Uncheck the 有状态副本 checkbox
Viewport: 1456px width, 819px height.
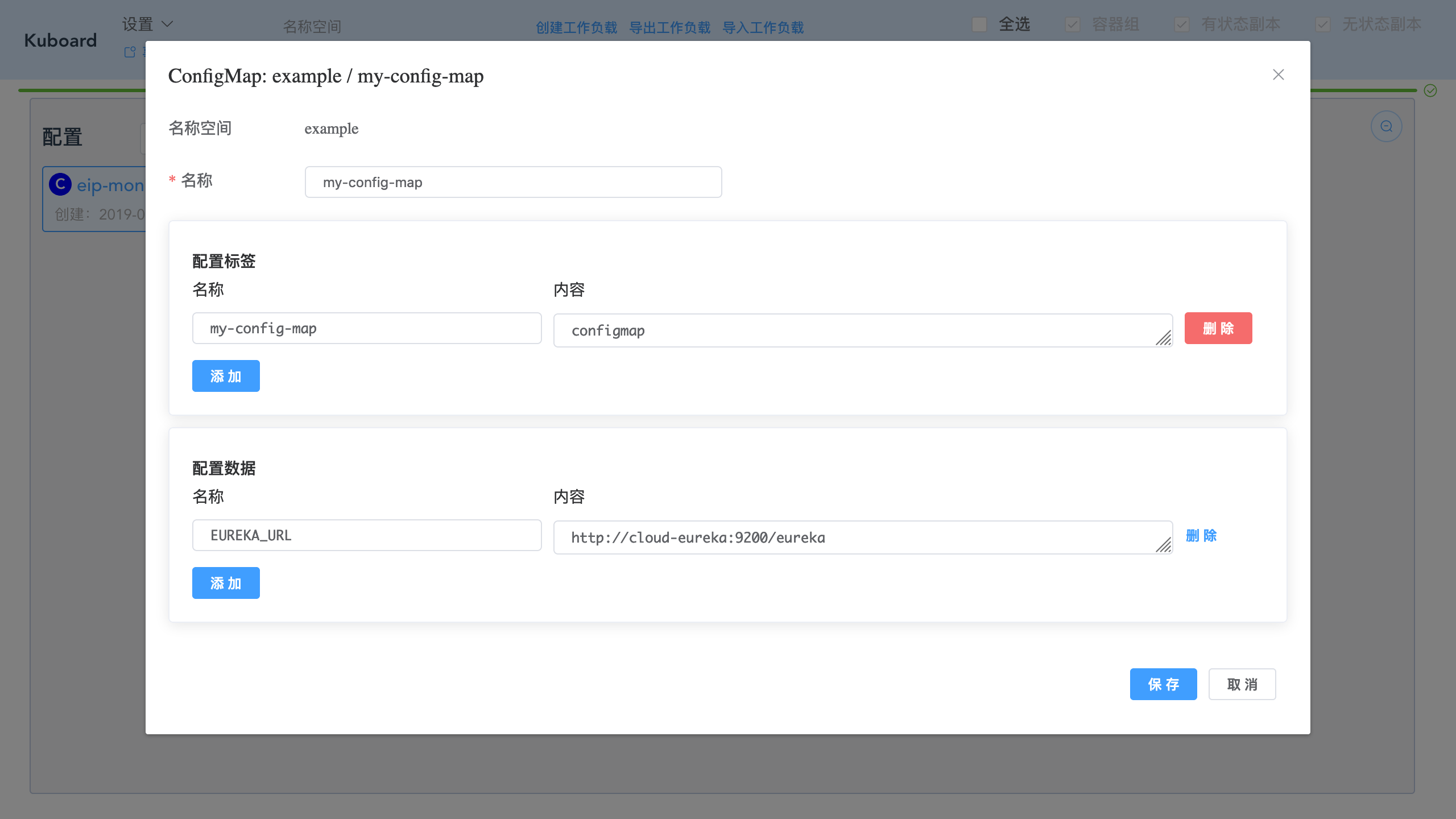click(1182, 24)
